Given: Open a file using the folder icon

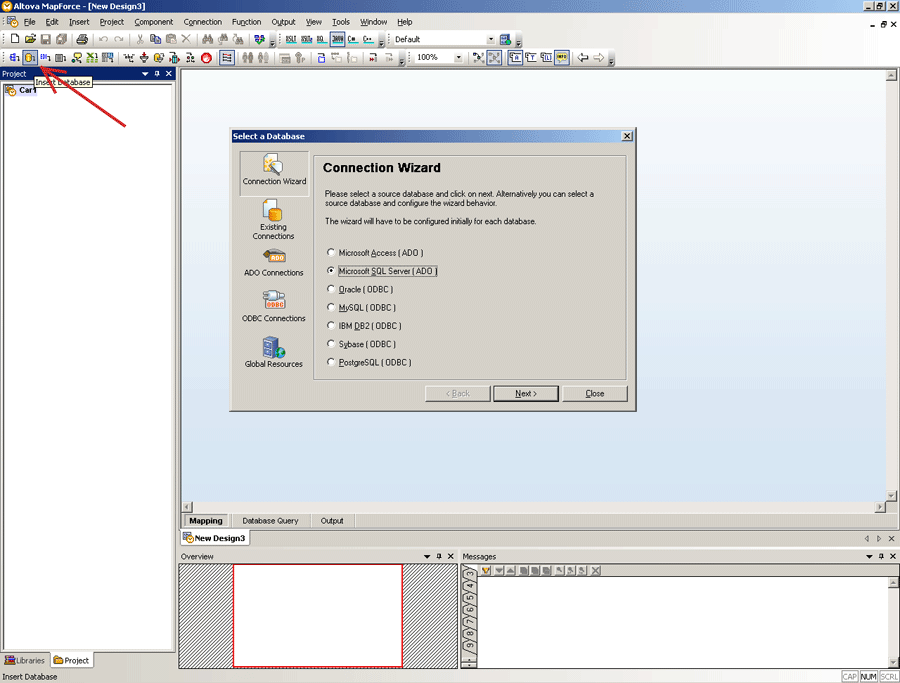Looking at the screenshot, I should tap(30, 39).
